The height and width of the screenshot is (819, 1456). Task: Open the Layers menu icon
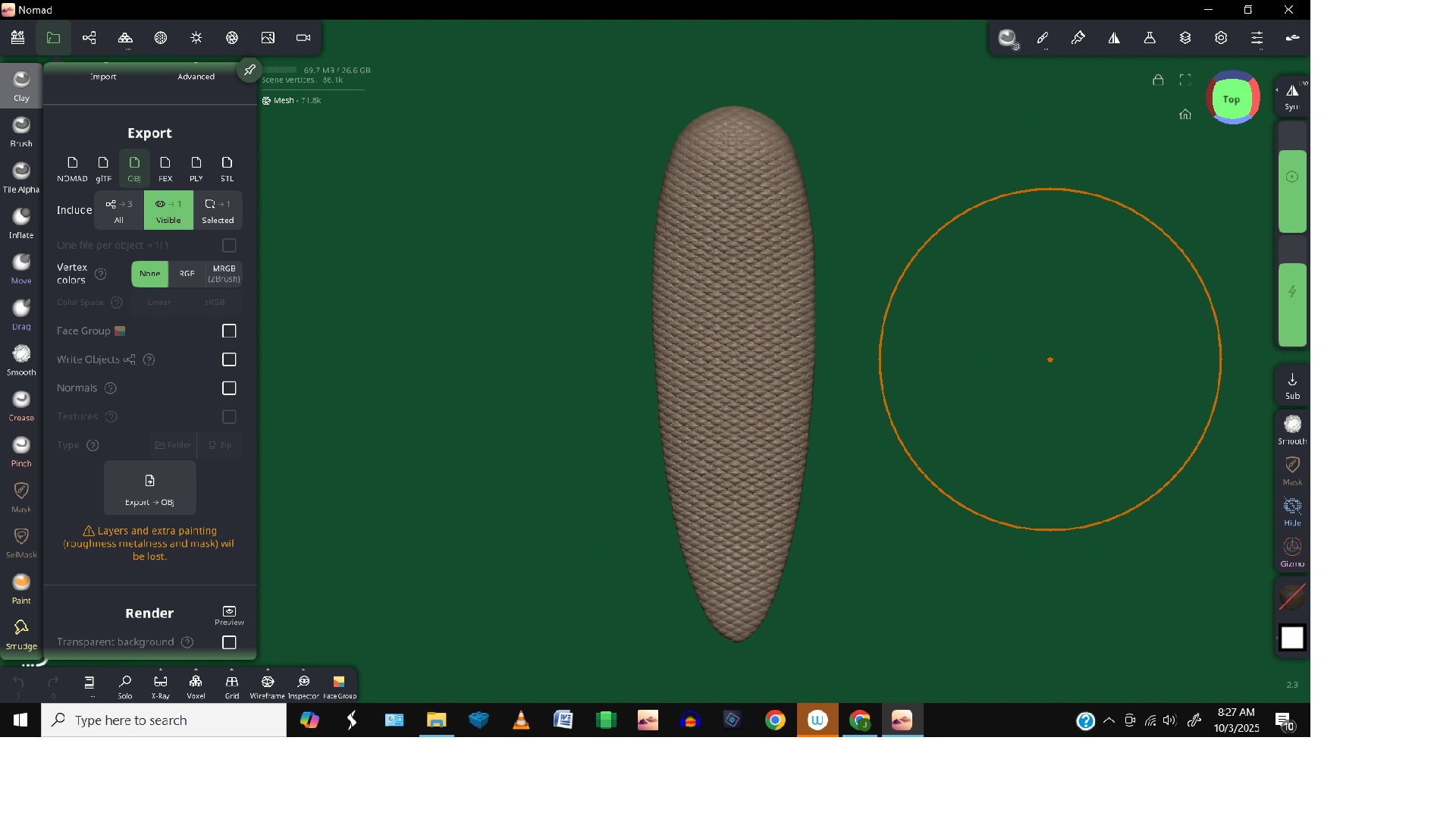1185,38
